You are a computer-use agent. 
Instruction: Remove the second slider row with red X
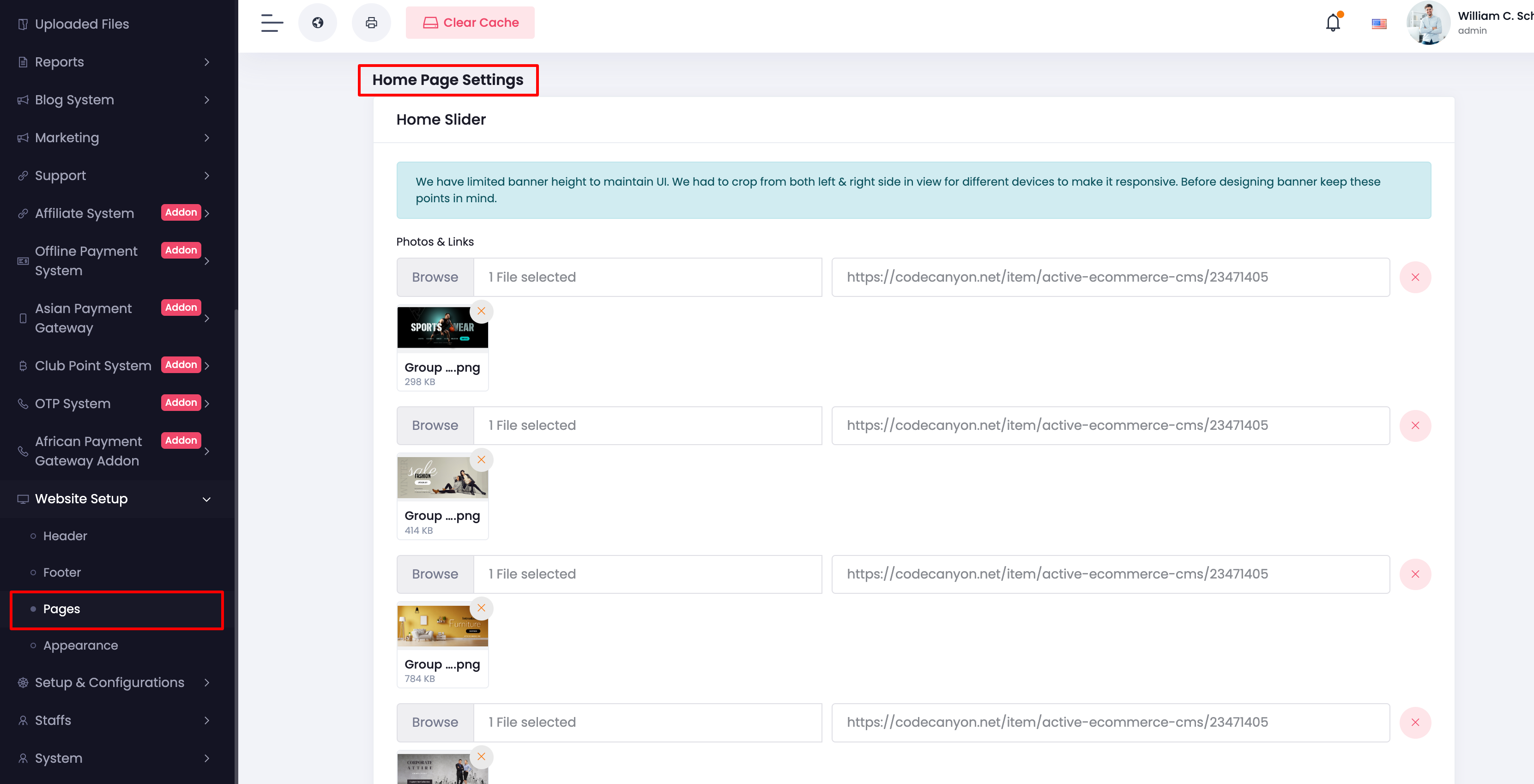pyautogui.click(x=1415, y=425)
